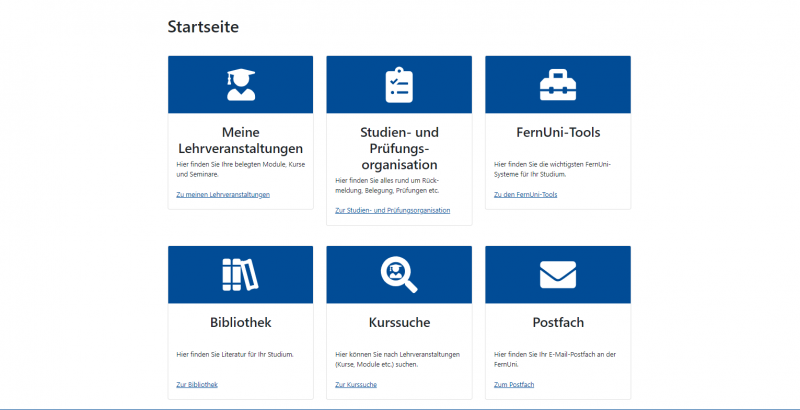The width and height of the screenshot is (800, 410).
Task: Click the magnifier icon on Kurssuche card
Action: tap(399, 275)
